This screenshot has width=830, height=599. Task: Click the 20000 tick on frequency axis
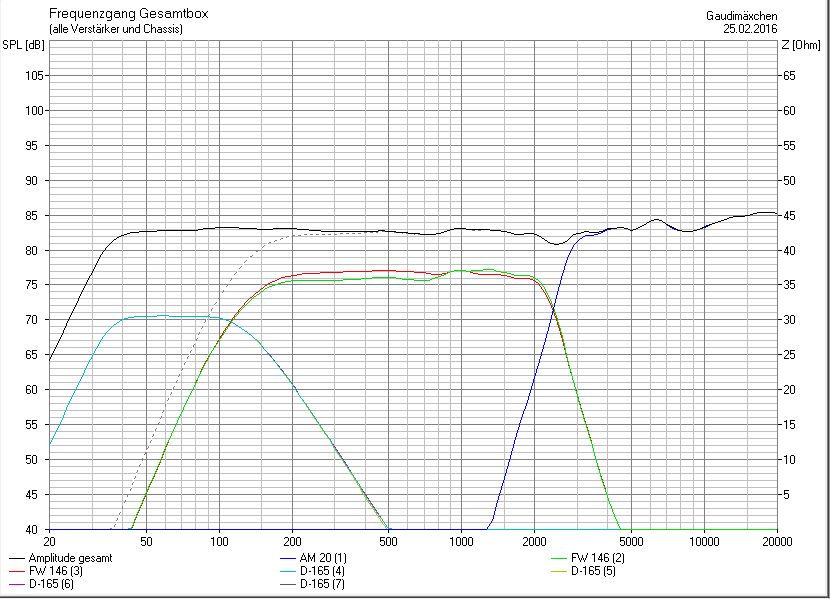(x=776, y=540)
